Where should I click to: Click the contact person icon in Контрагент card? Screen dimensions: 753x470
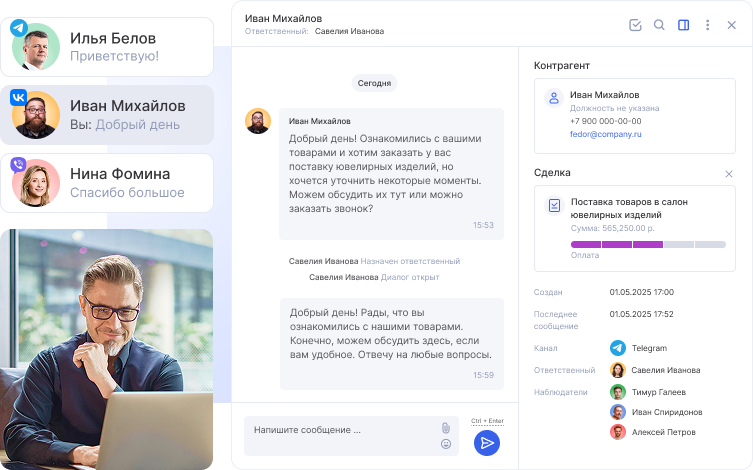point(553,99)
